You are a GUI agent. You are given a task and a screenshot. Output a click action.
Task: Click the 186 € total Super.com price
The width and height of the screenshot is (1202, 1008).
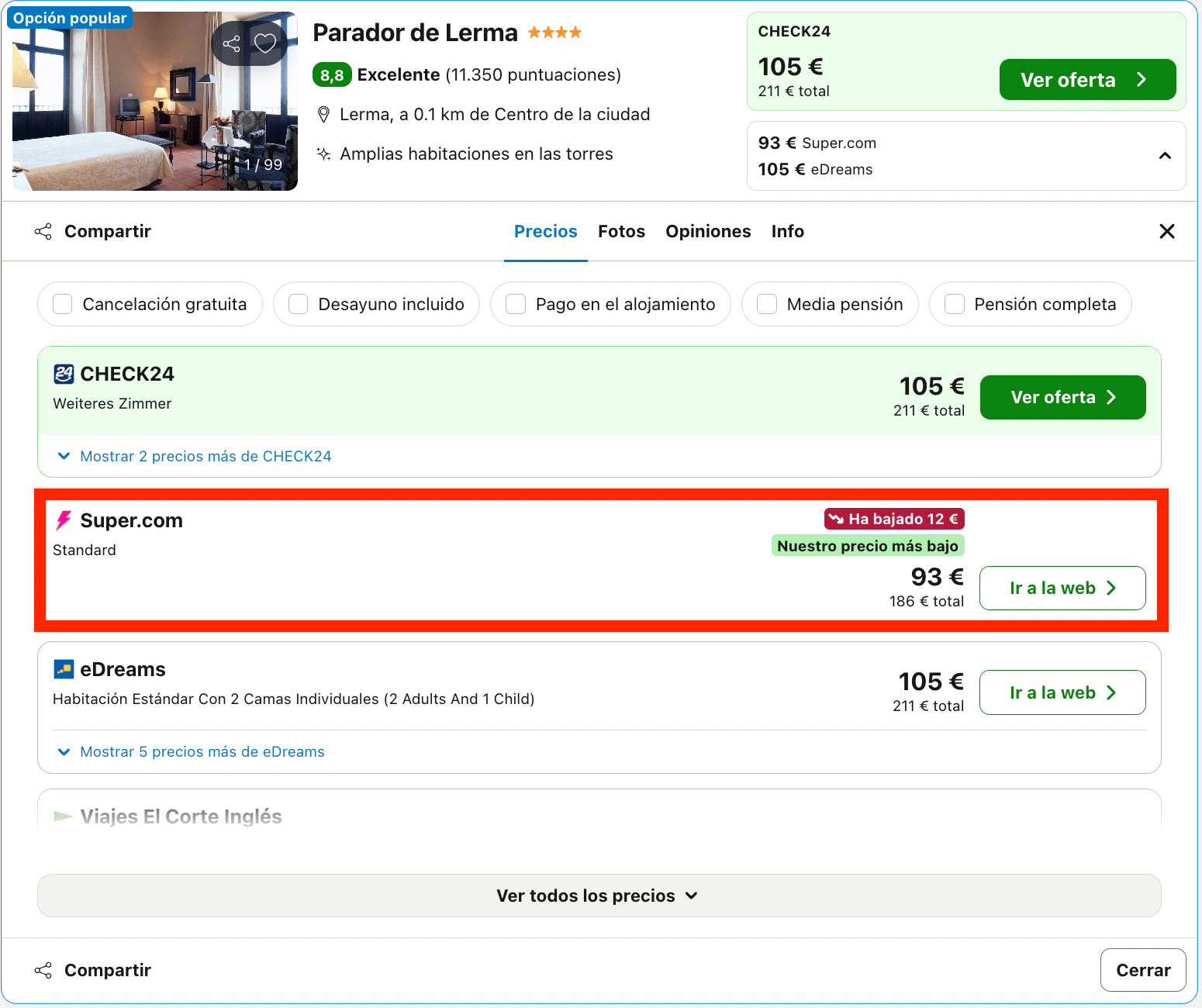pyautogui.click(x=927, y=601)
